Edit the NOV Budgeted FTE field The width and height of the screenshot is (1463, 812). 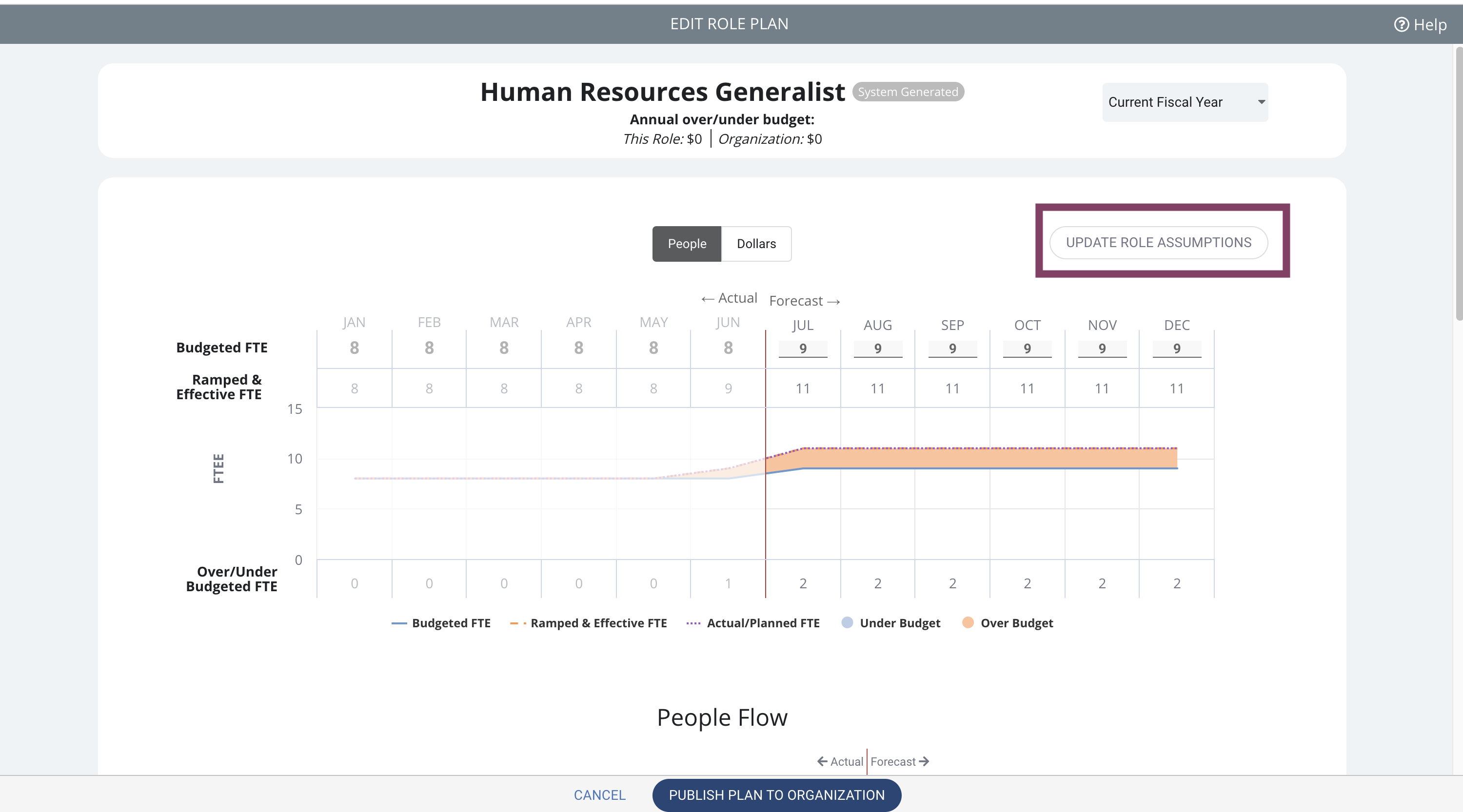click(x=1102, y=348)
